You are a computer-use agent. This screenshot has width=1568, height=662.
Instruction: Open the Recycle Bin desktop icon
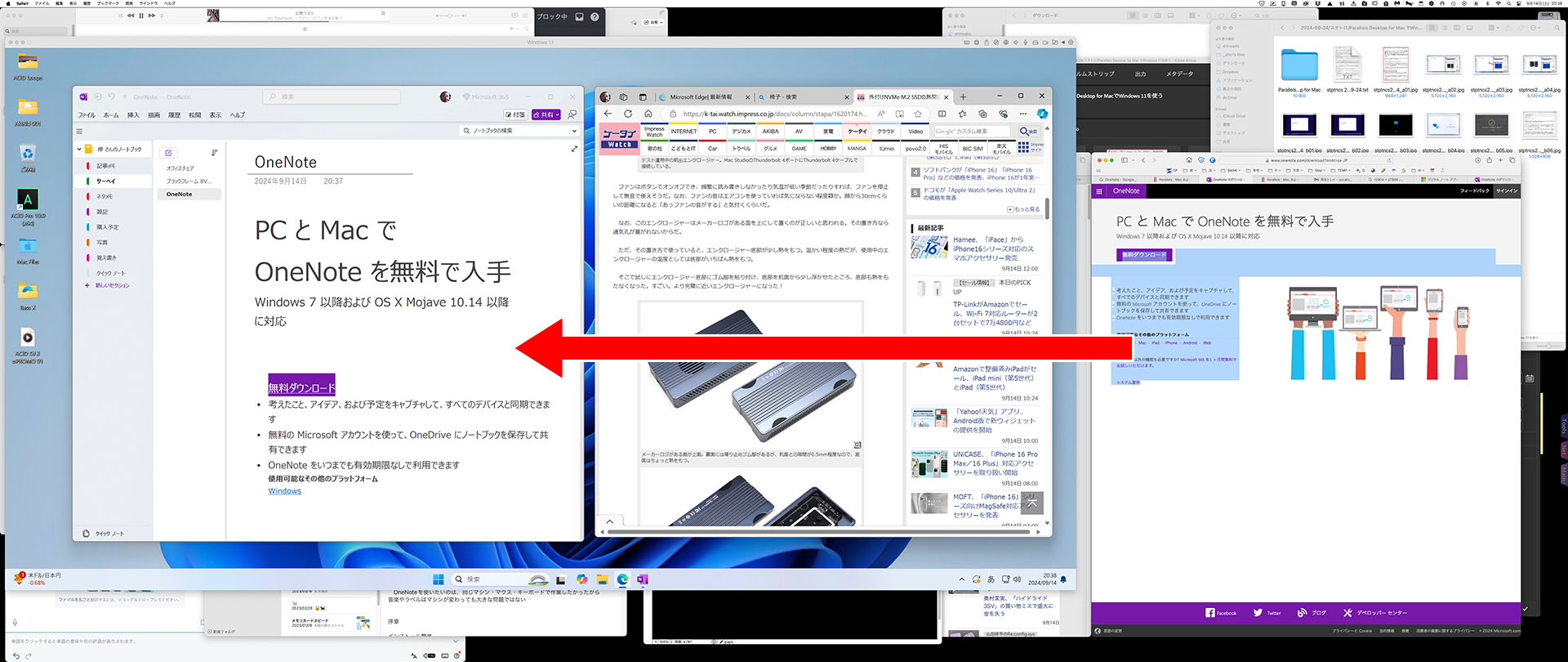click(28, 158)
